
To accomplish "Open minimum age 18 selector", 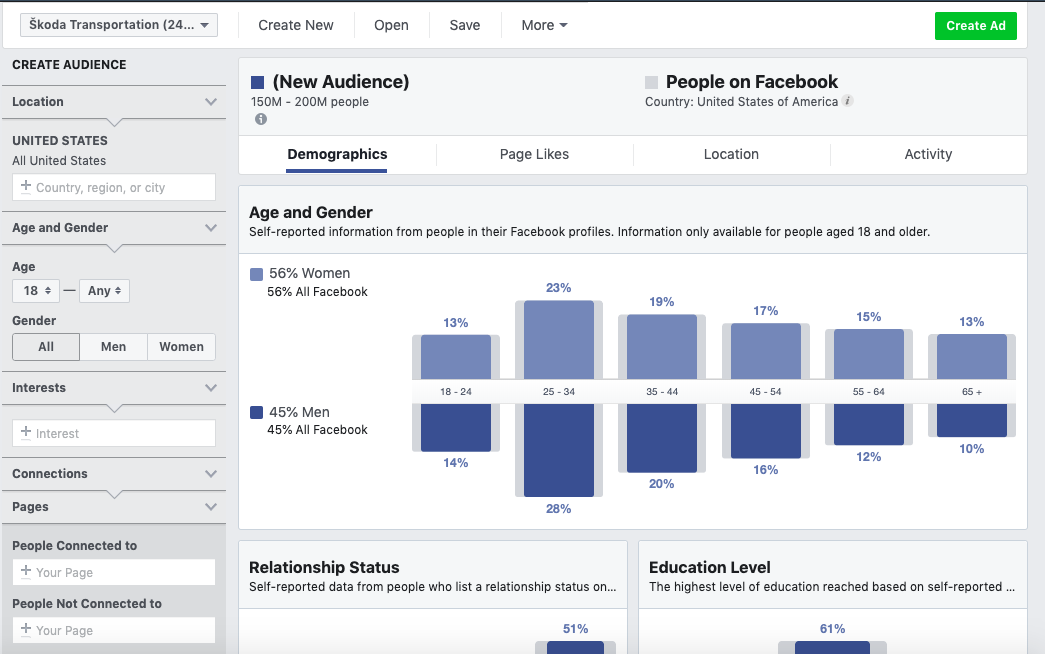I will [x=36, y=291].
